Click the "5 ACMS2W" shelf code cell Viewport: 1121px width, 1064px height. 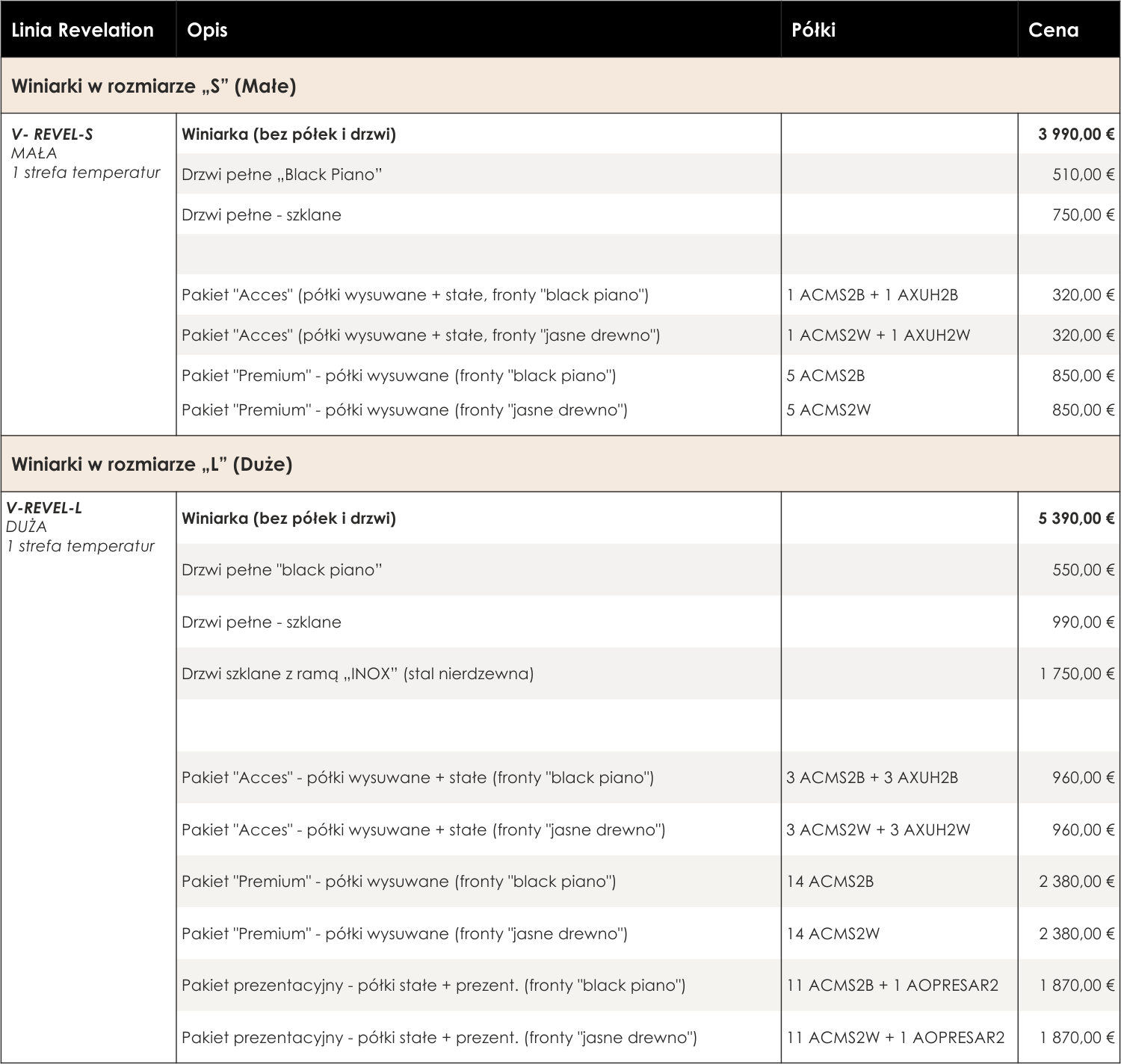tap(828, 410)
